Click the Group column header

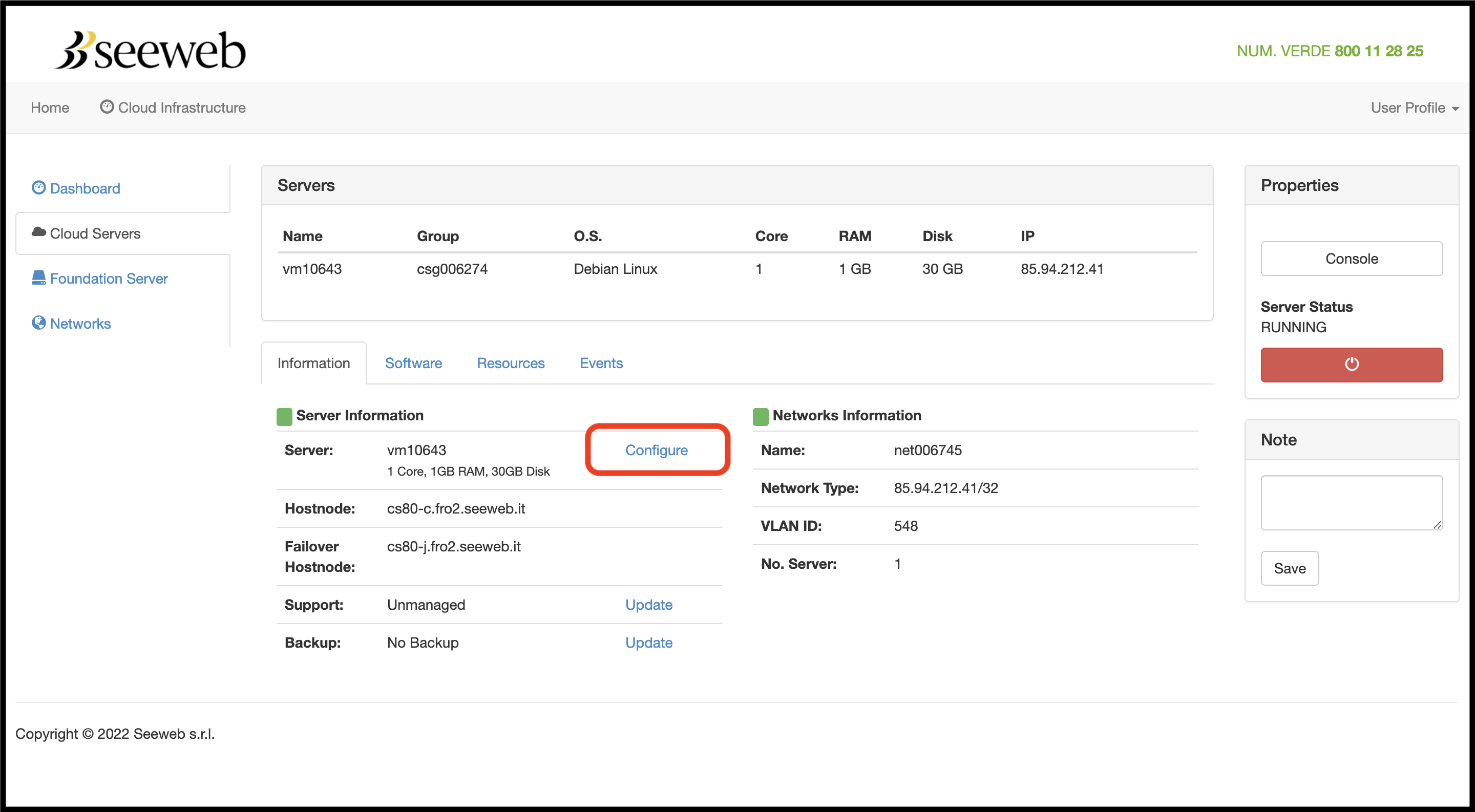point(437,237)
